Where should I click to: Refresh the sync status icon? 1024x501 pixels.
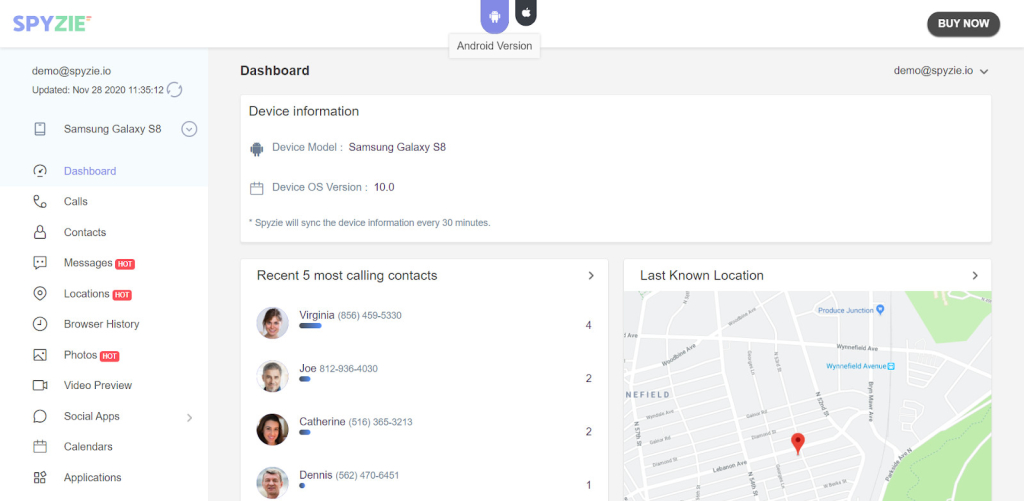pyautogui.click(x=174, y=89)
